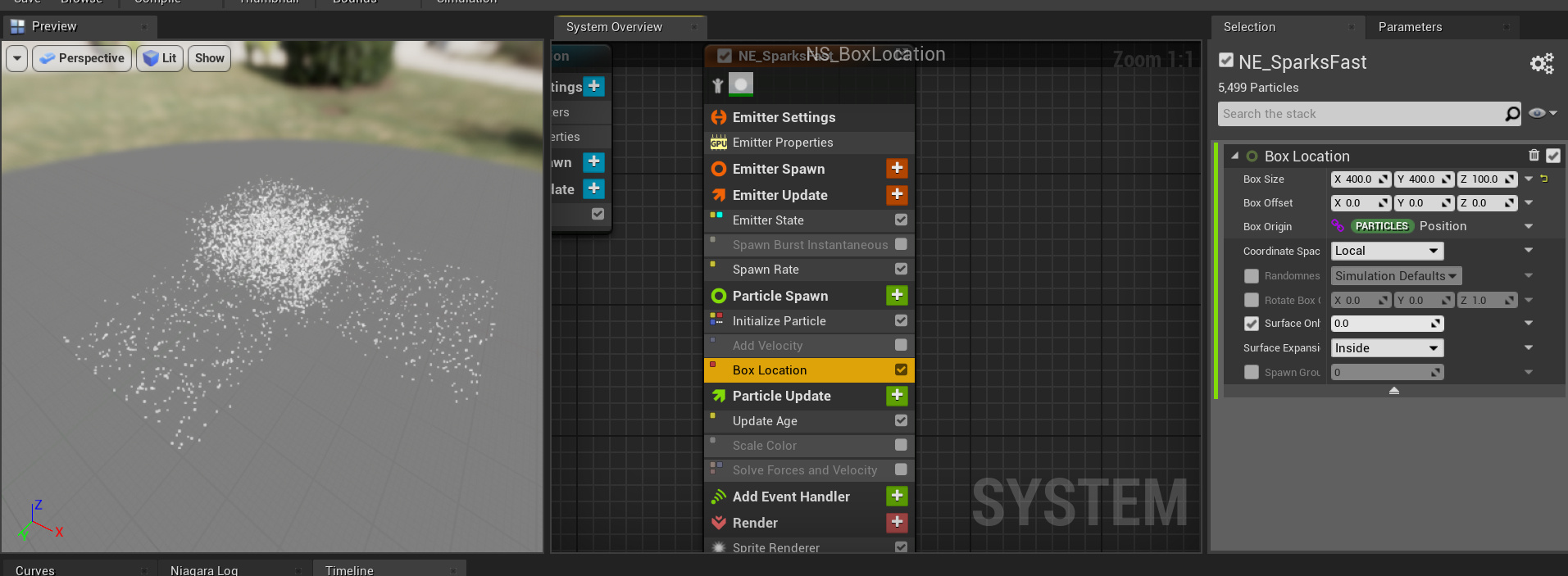The width and height of the screenshot is (1568, 576).
Task: Click the Render heart-shaped icon
Action: (x=719, y=523)
